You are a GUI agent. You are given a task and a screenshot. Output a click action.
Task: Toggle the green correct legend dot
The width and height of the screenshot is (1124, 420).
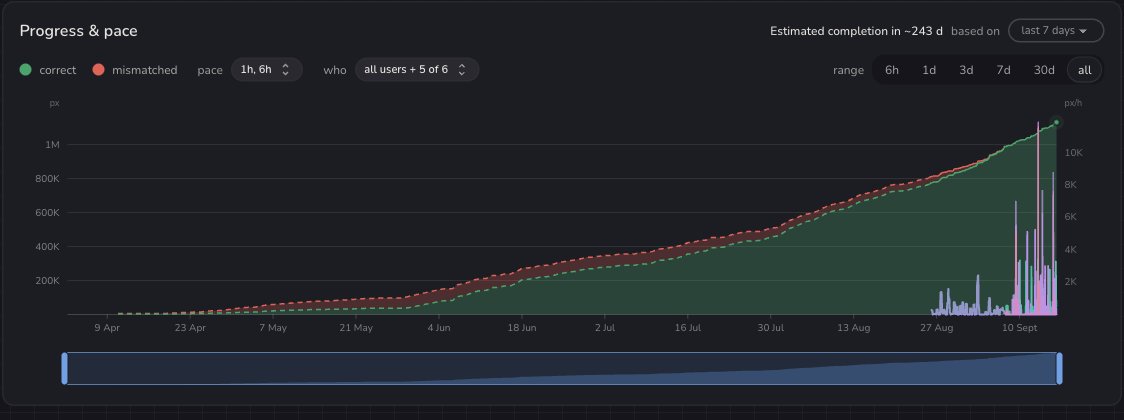pos(26,70)
